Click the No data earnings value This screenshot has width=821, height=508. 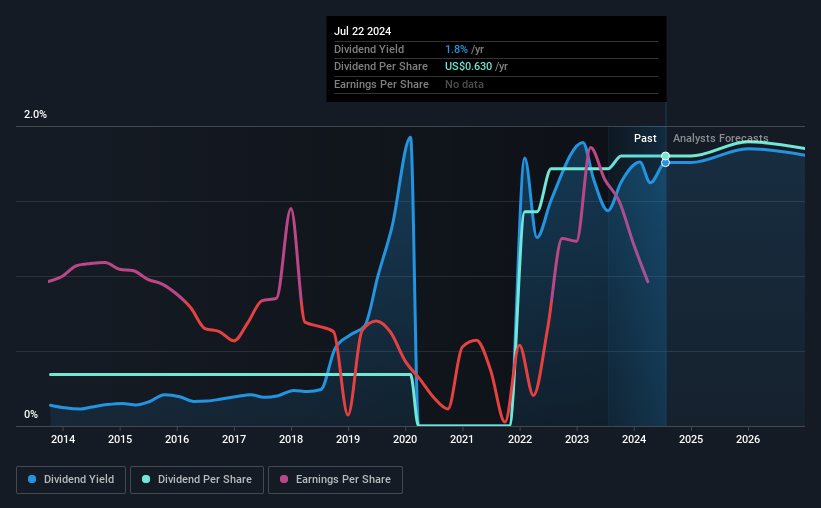[x=464, y=84]
